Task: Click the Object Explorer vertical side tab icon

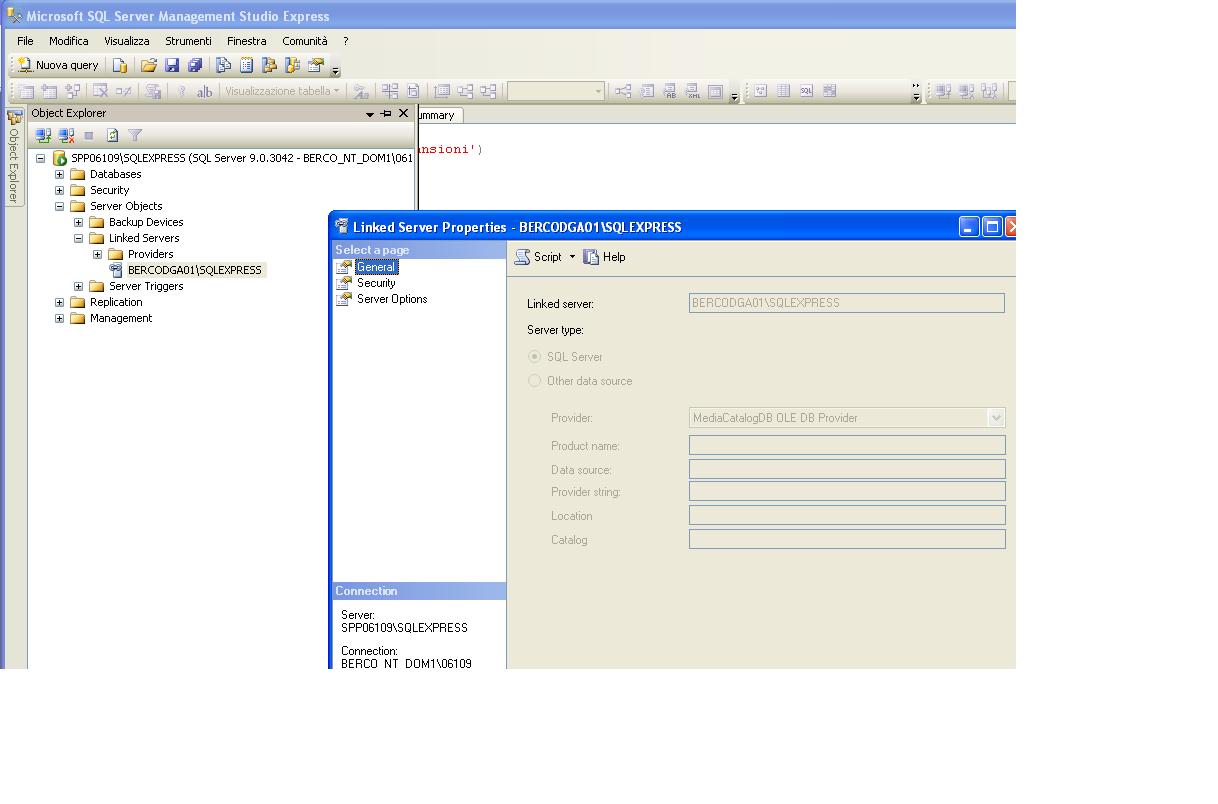Action: [14, 118]
